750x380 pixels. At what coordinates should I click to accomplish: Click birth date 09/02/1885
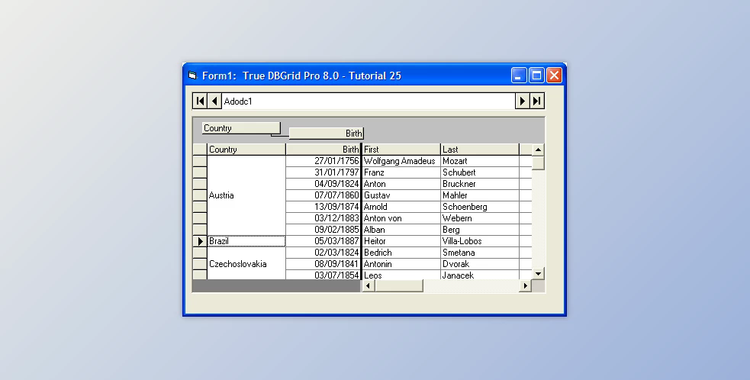point(323,230)
